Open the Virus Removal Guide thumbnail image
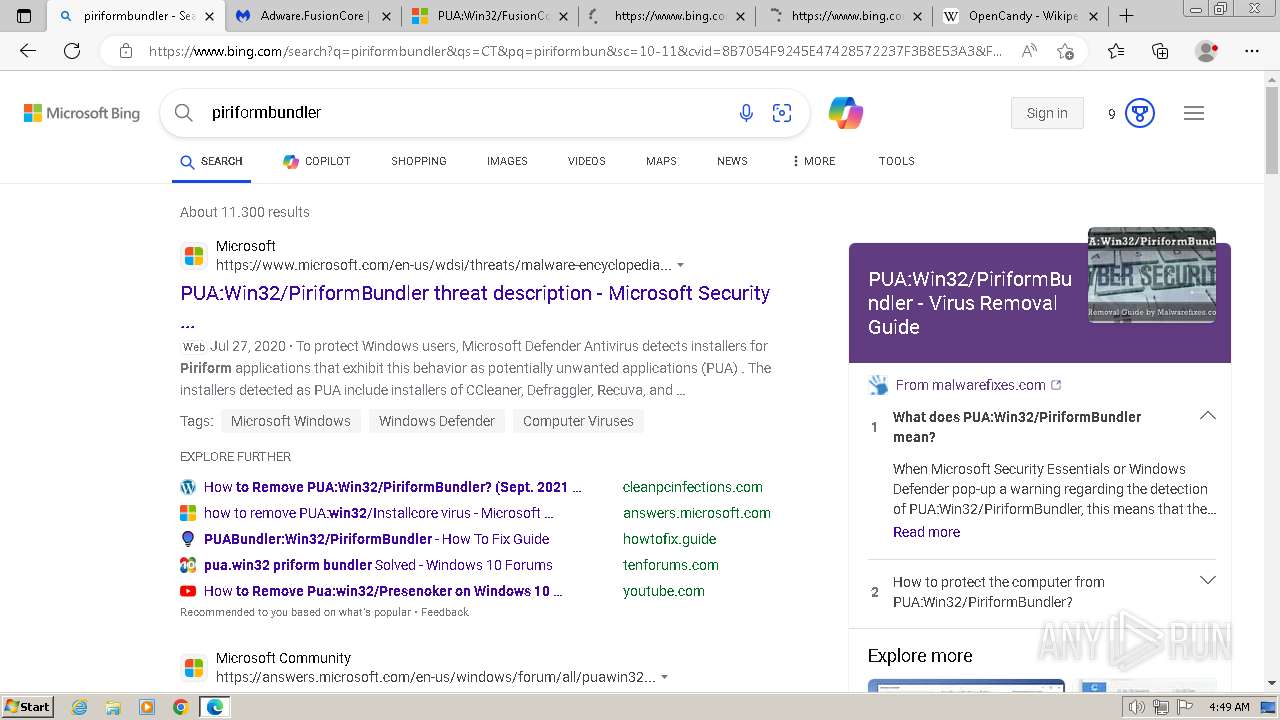The width and height of the screenshot is (1280, 720). [1152, 275]
